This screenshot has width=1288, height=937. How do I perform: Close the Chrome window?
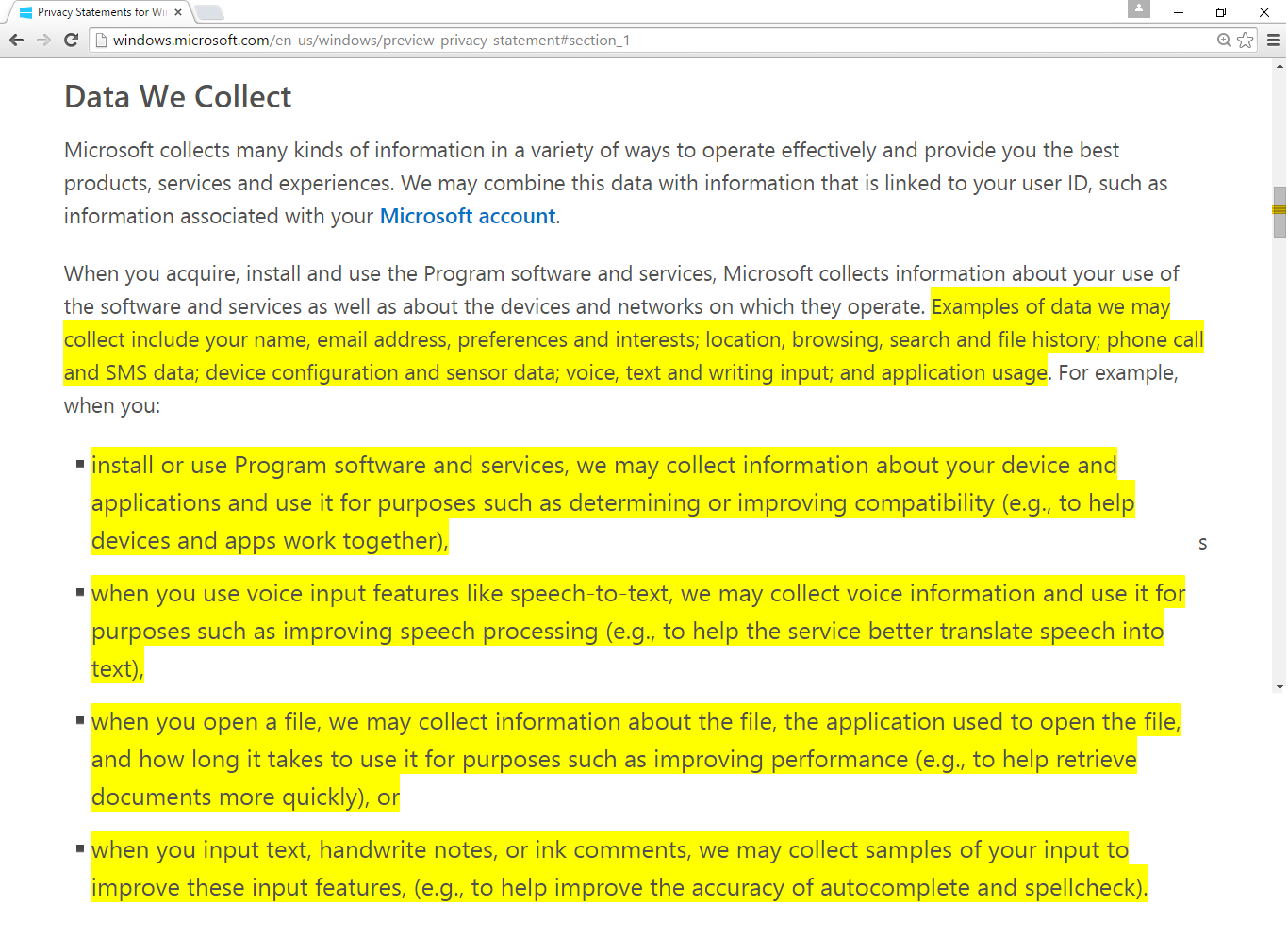(1264, 12)
